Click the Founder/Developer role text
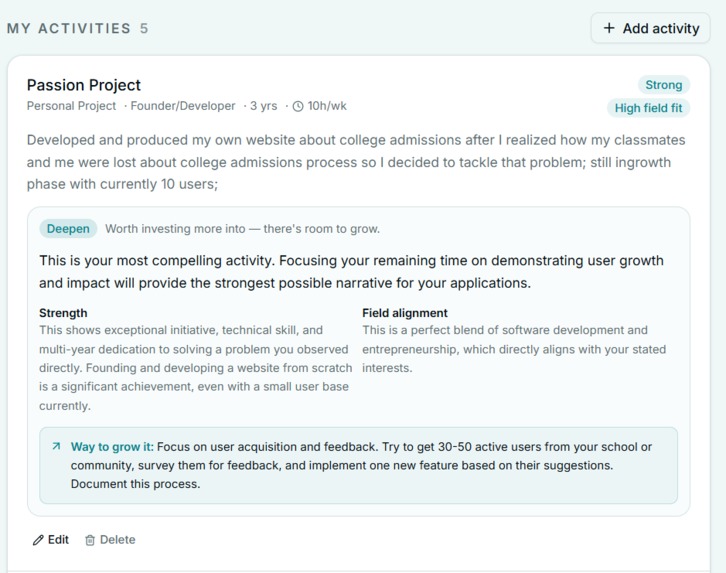 pos(183,106)
